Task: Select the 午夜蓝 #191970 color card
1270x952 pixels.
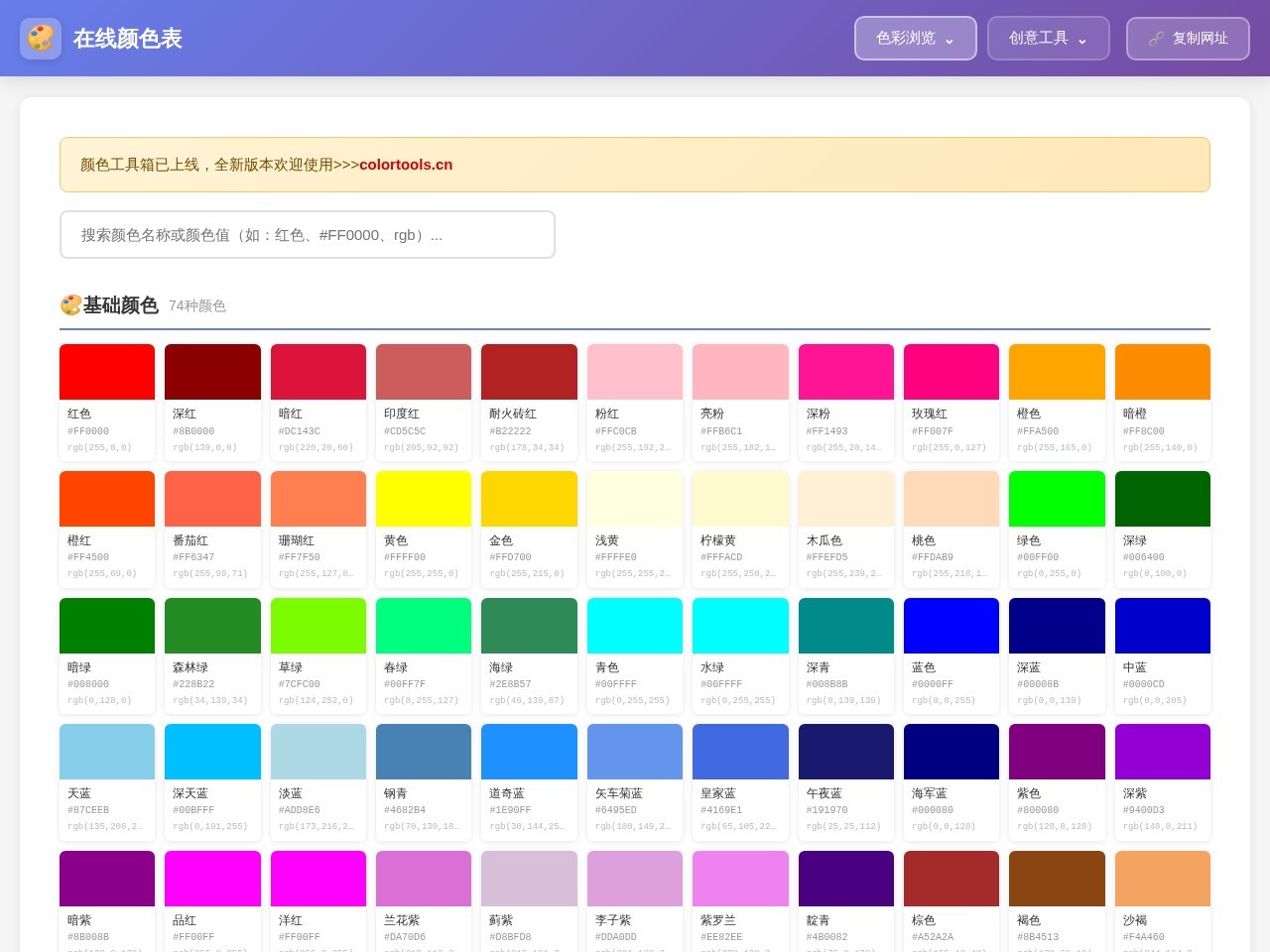Action: coord(846,782)
